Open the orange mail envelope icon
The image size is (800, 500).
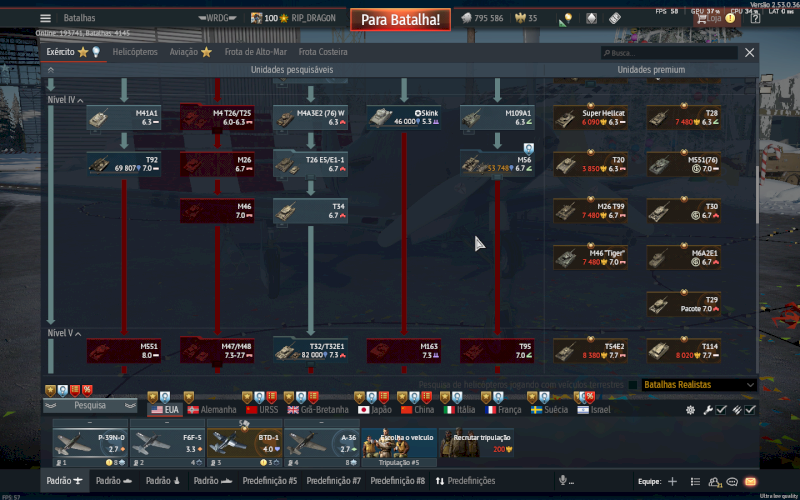[750, 481]
